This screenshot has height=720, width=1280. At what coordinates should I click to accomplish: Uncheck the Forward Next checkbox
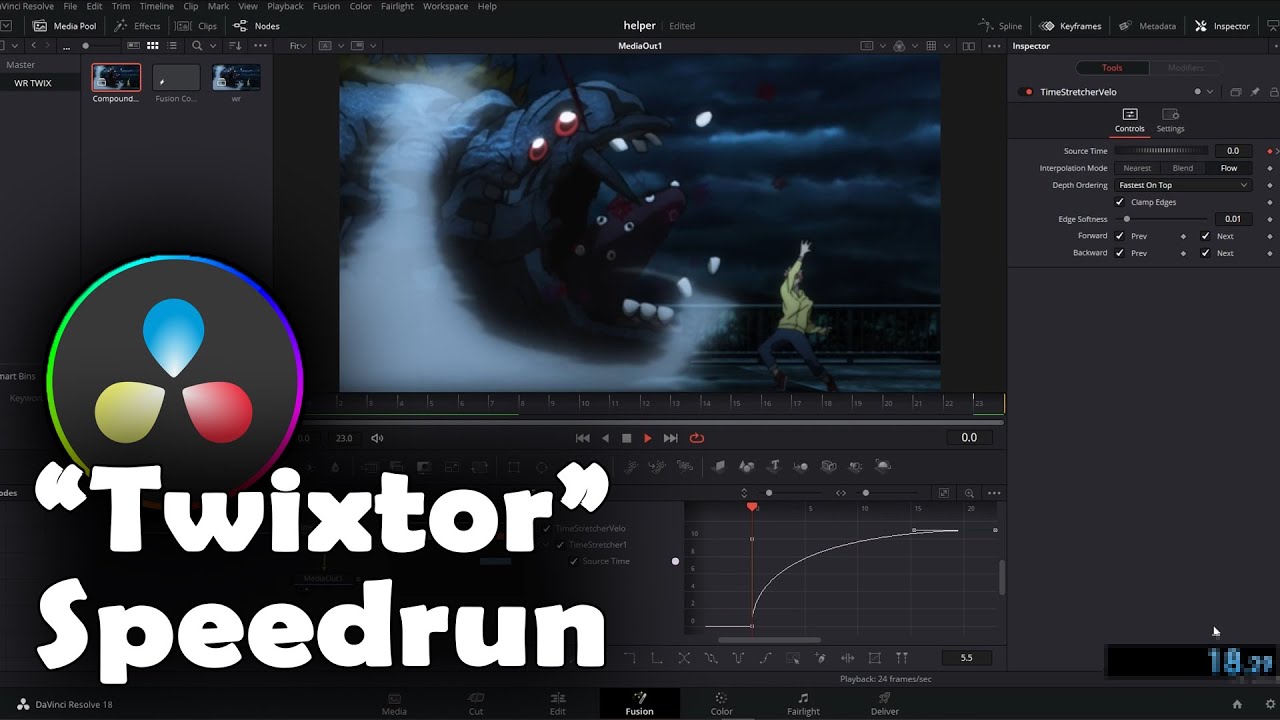point(1205,236)
